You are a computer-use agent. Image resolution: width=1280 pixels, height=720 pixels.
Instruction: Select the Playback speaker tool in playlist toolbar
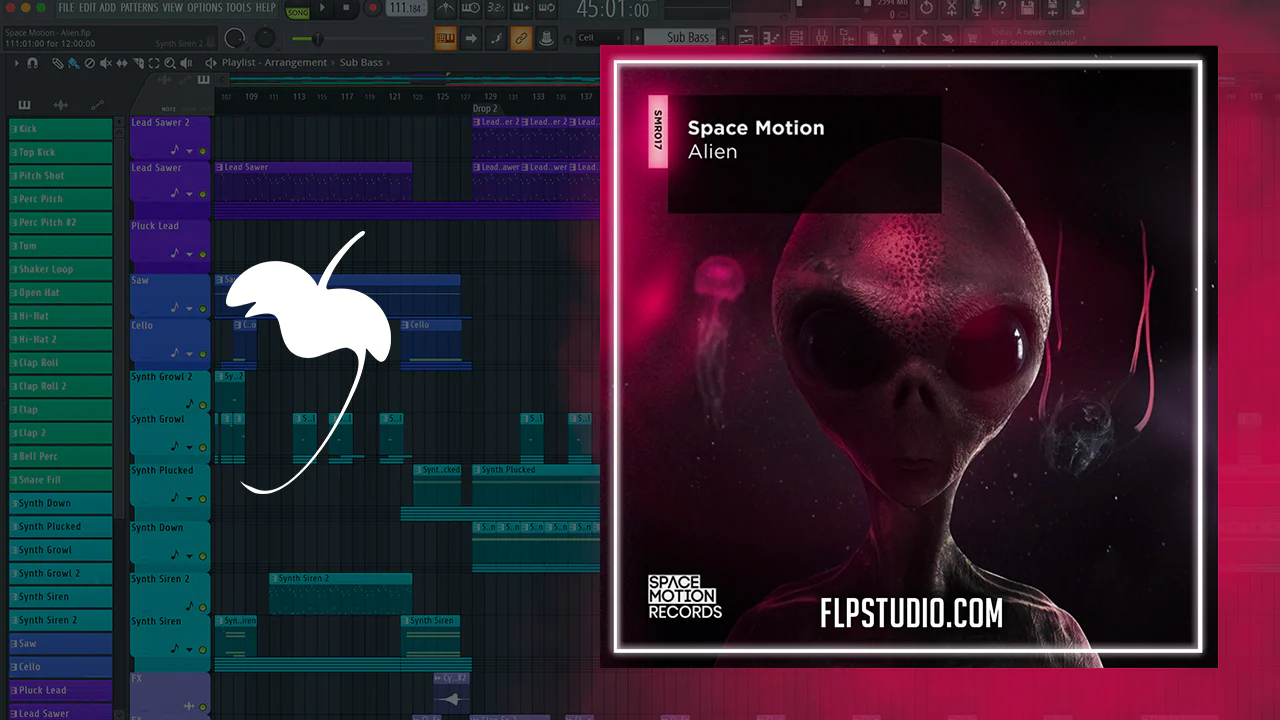[186, 63]
